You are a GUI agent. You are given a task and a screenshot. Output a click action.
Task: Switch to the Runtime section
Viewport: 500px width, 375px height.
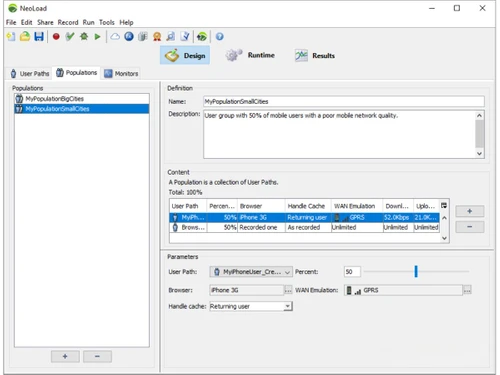250,55
